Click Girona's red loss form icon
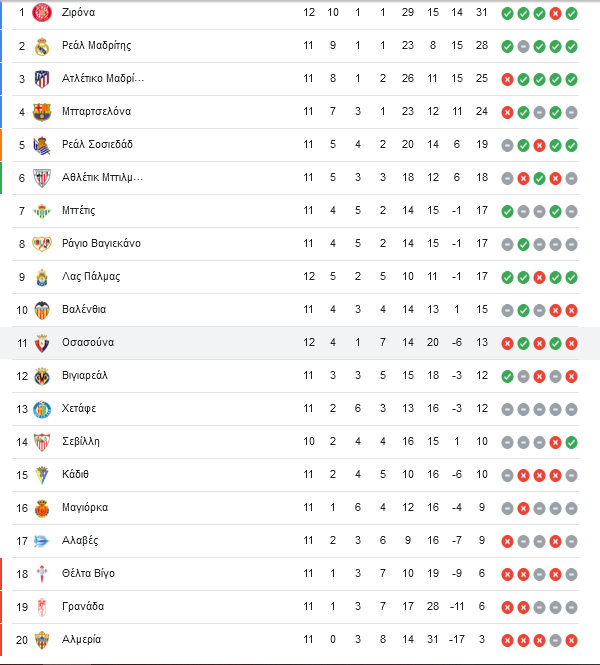 pos(555,14)
